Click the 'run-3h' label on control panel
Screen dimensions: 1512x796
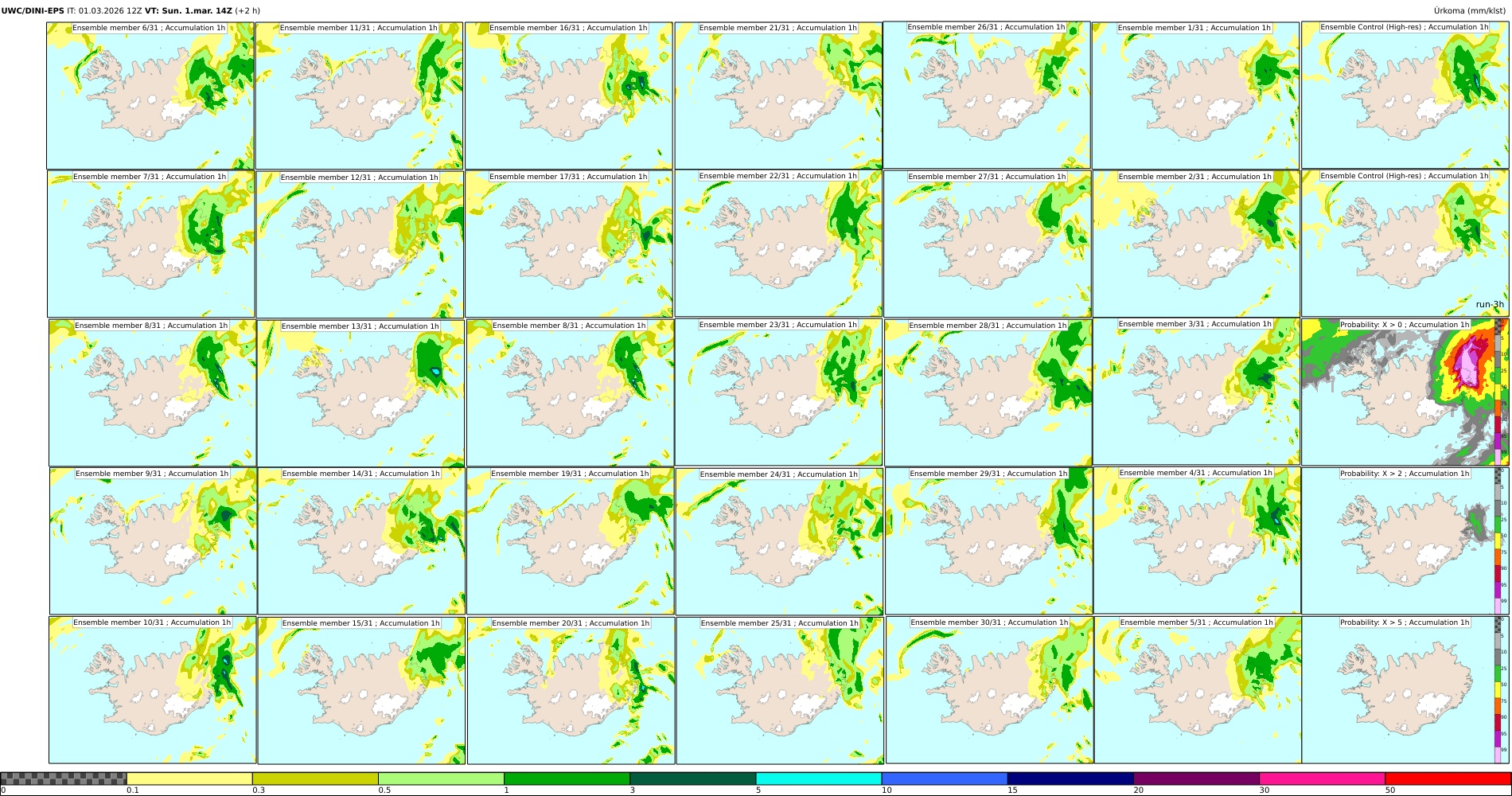click(x=1490, y=305)
